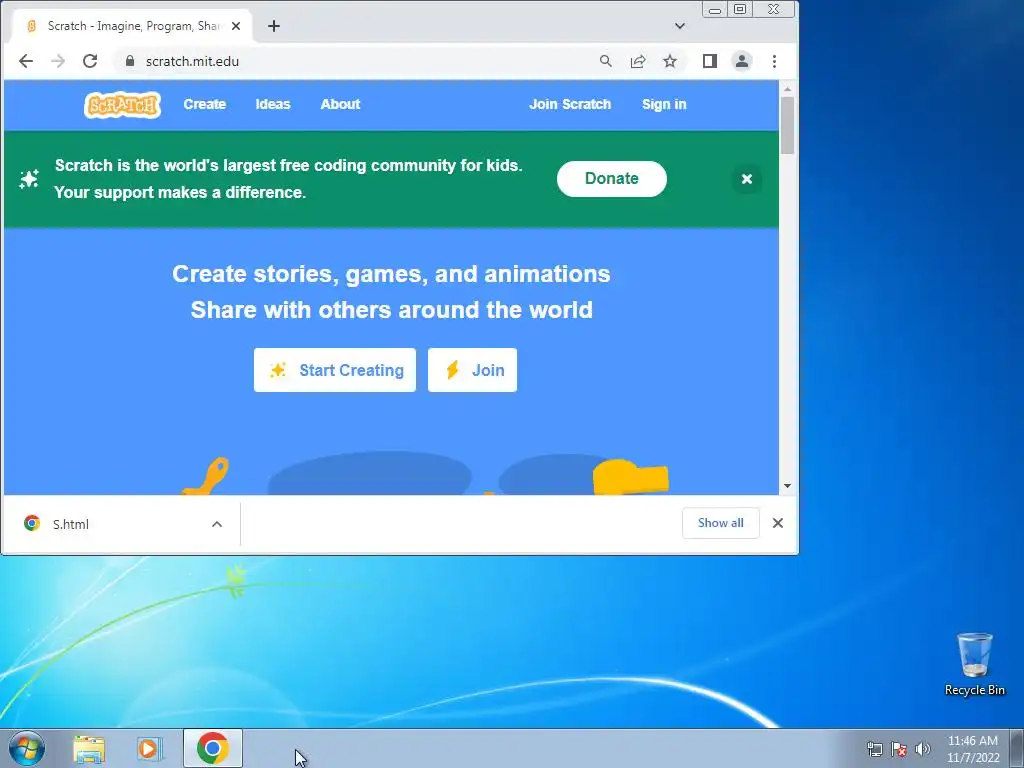Click Show all downloads button
The image size is (1024, 768).
pyautogui.click(x=720, y=523)
